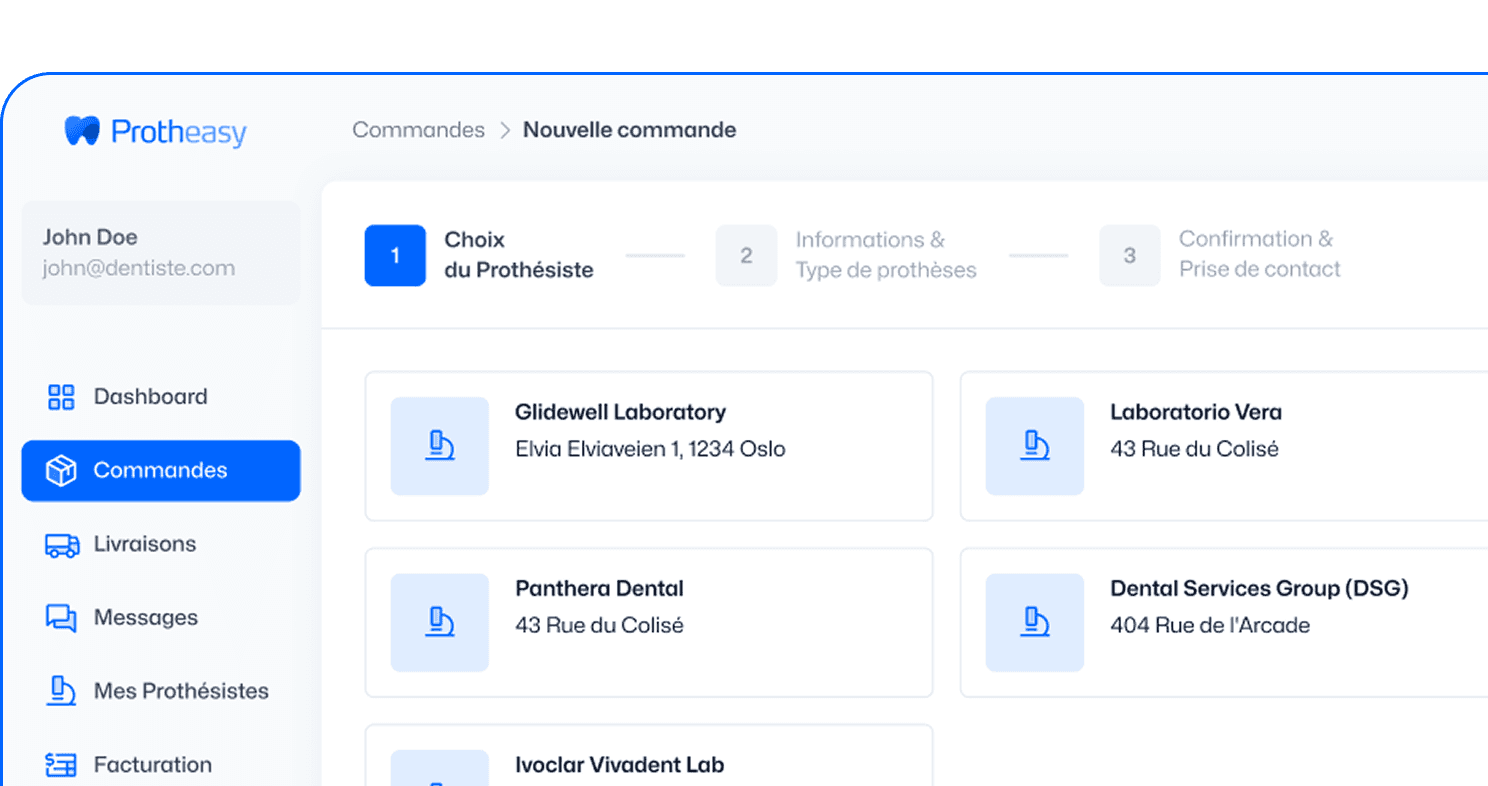Click the Commandes breadcrumb link
1488x786 pixels.
[418, 130]
